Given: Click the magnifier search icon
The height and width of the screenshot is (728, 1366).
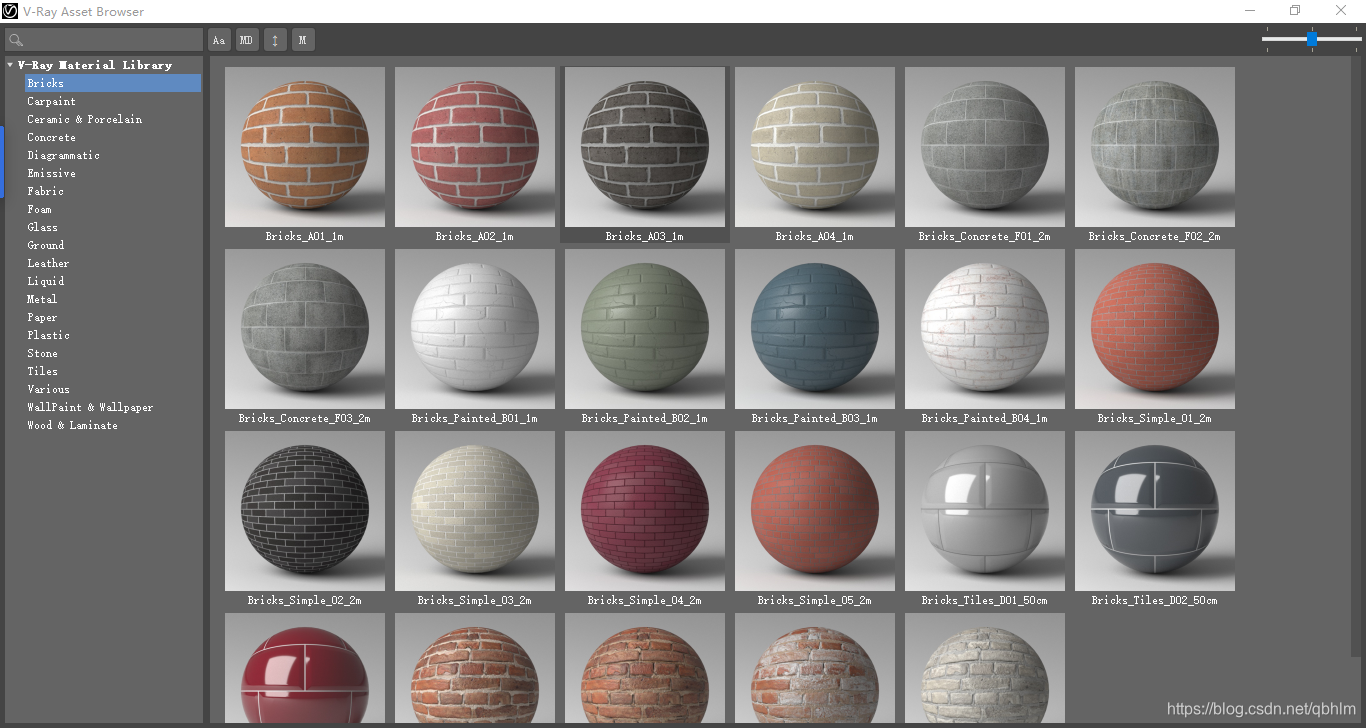Looking at the screenshot, I should 16,41.
